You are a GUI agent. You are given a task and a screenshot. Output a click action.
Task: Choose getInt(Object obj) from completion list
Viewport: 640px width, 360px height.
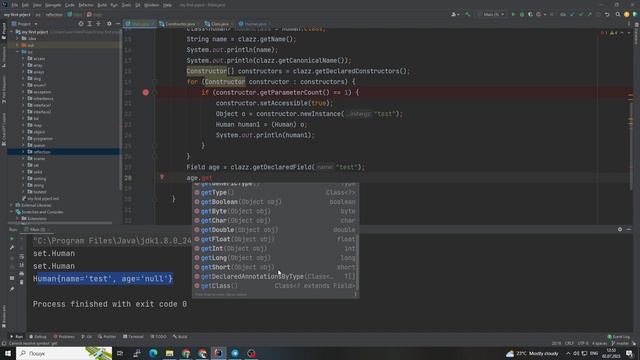click(x=275, y=248)
